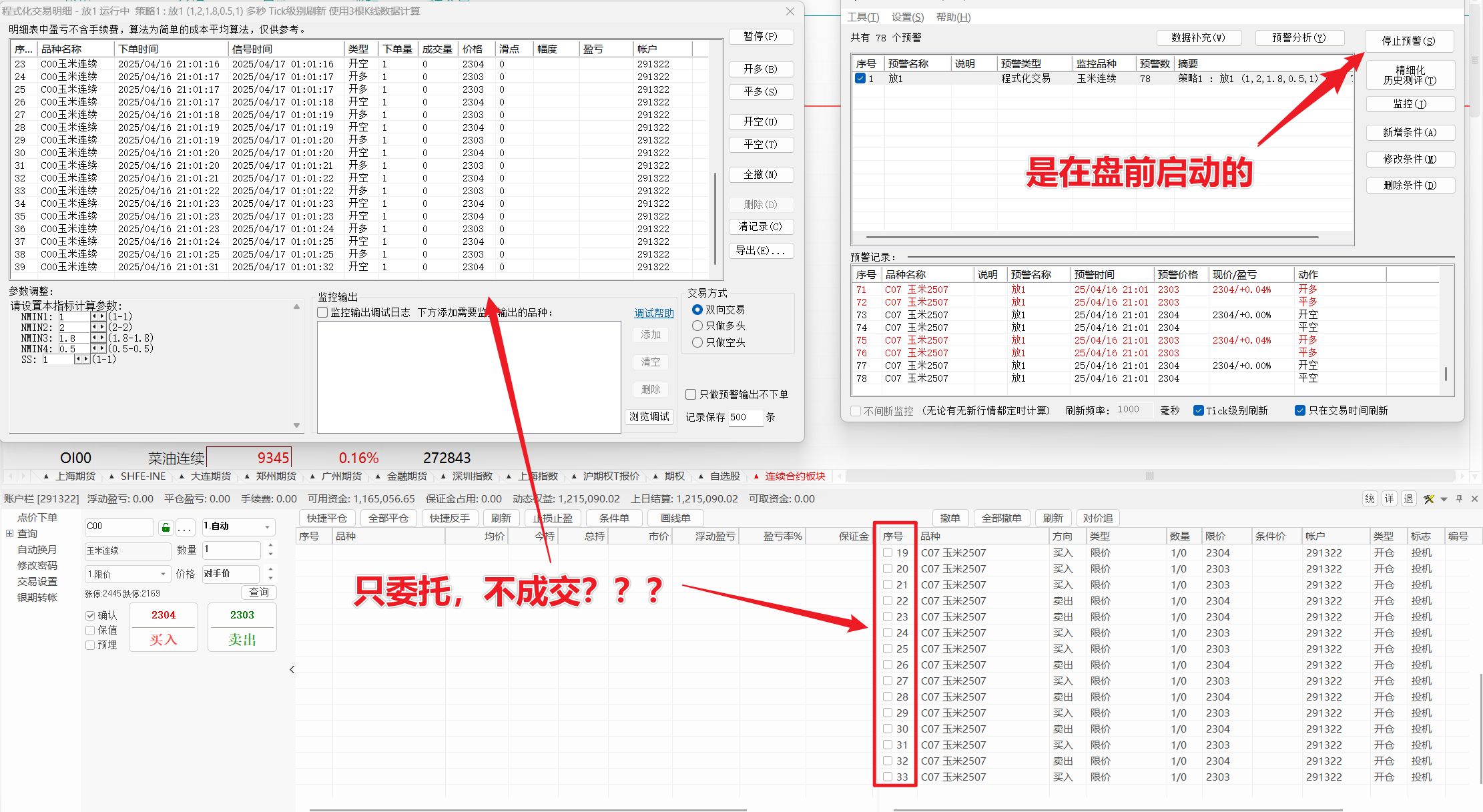Click the wrench settings icon in account bar
This screenshot has width=1483, height=812.
[1428, 498]
